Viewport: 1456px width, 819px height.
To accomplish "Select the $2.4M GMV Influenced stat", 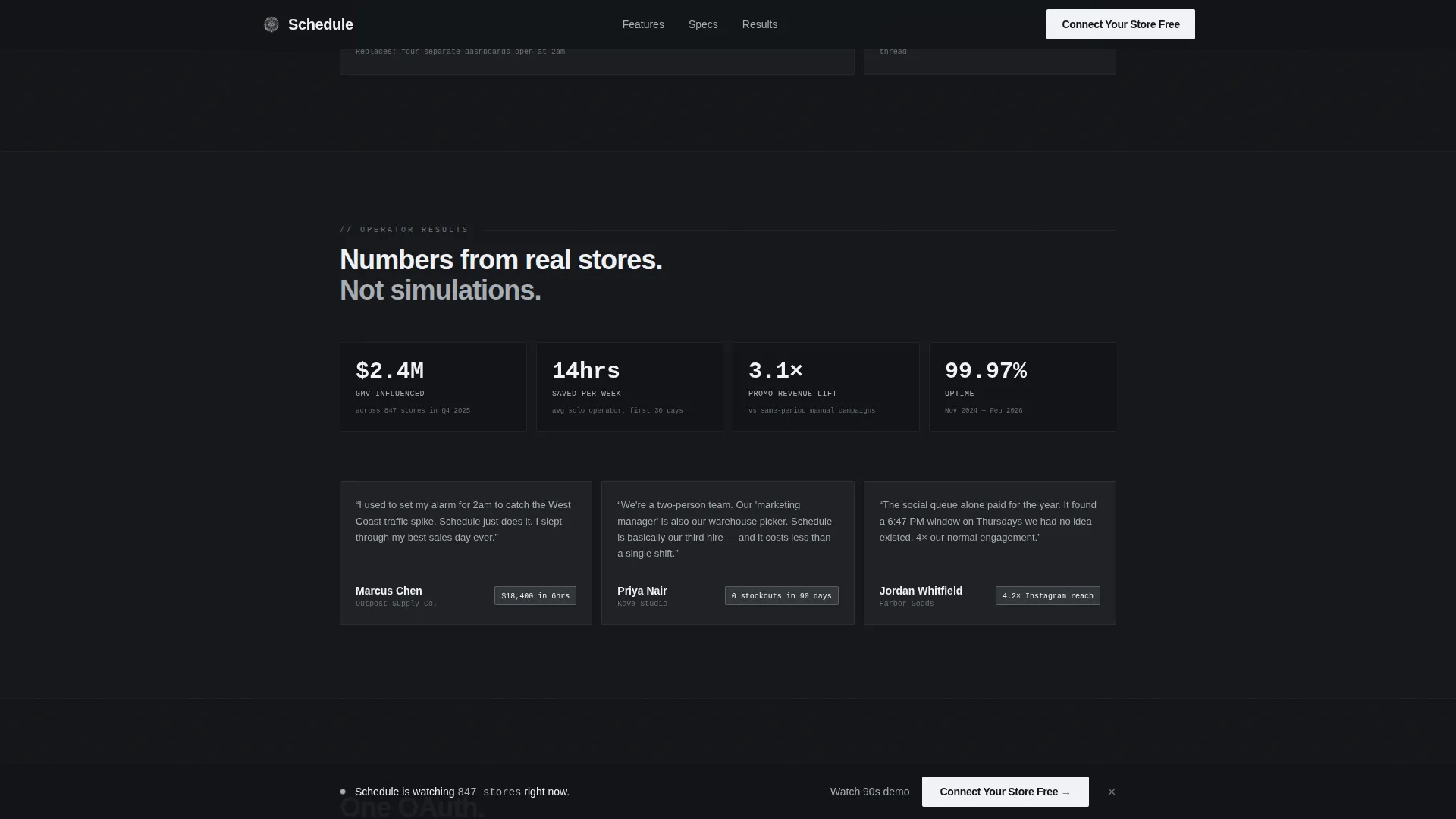I will tap(433, 387).
